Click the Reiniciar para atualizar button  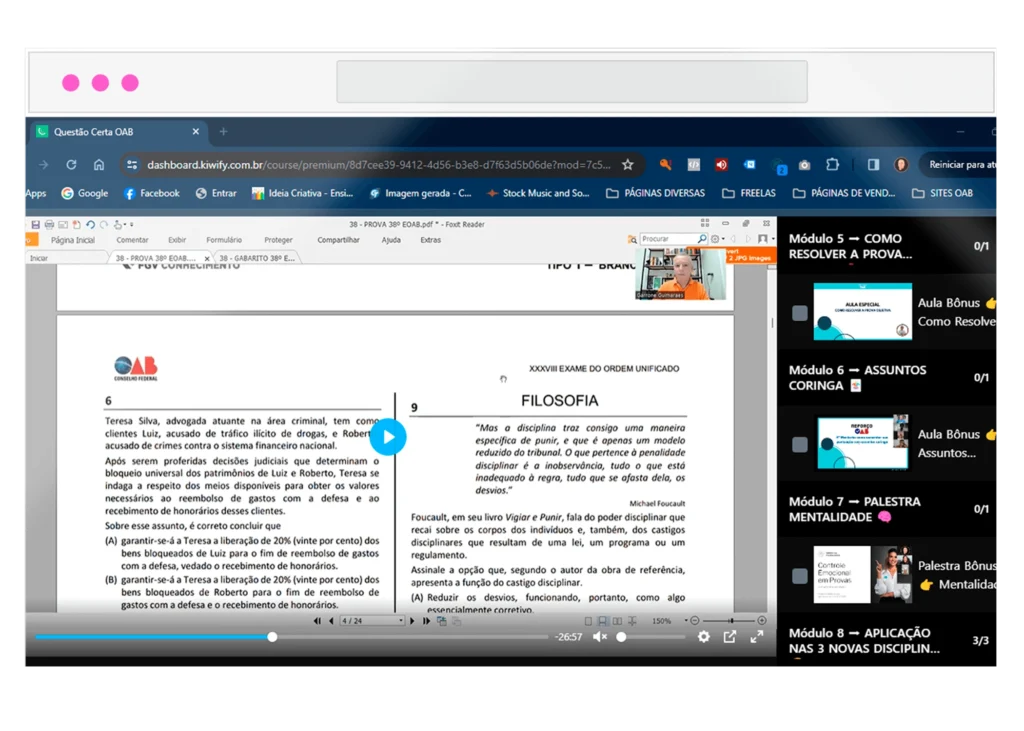[x=962, y=165]
